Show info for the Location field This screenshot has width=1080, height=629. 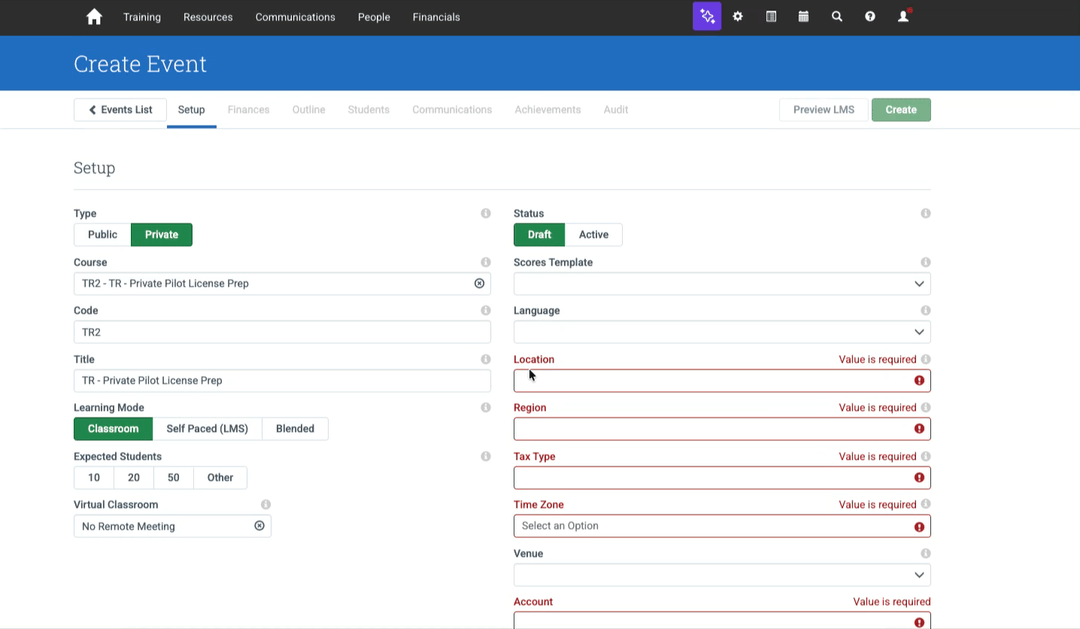(926, 360)
